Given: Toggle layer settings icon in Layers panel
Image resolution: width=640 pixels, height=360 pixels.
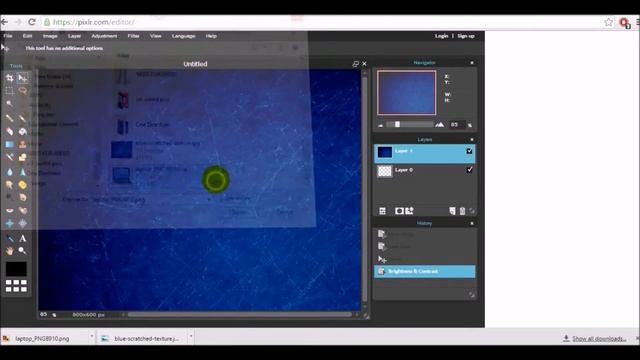Looking at the screenshot, I should 382,211.
